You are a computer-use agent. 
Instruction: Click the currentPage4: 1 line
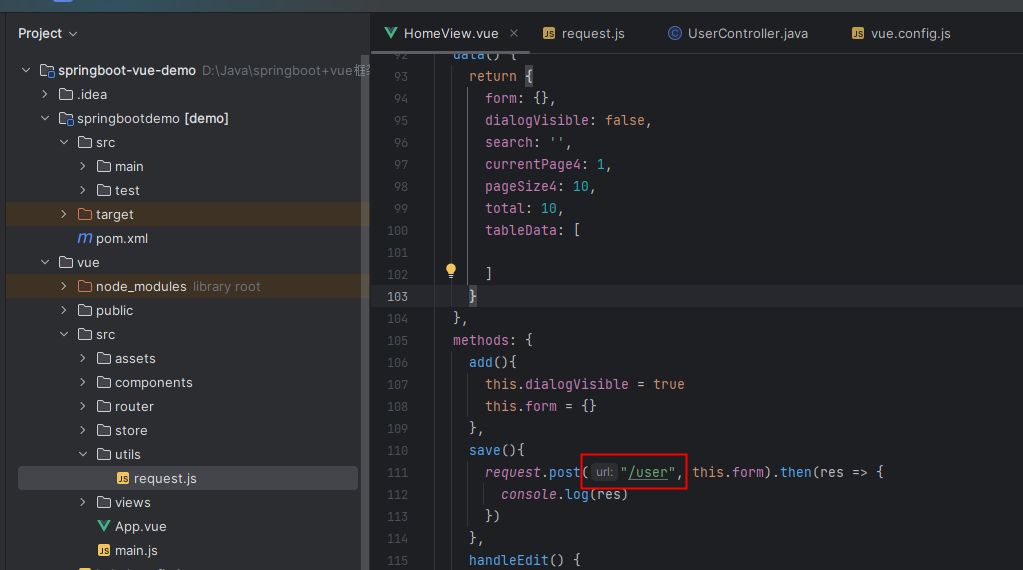pos(548,164)
